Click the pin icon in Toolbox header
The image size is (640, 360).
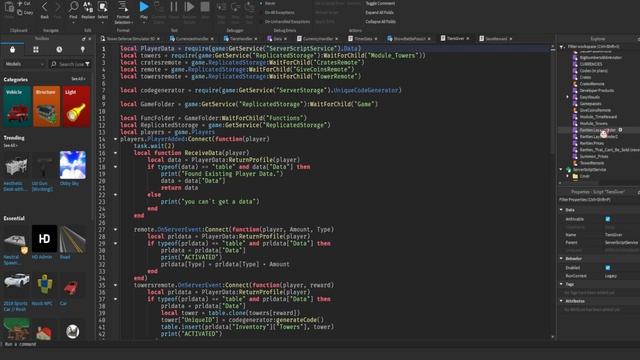pos(84,39)
